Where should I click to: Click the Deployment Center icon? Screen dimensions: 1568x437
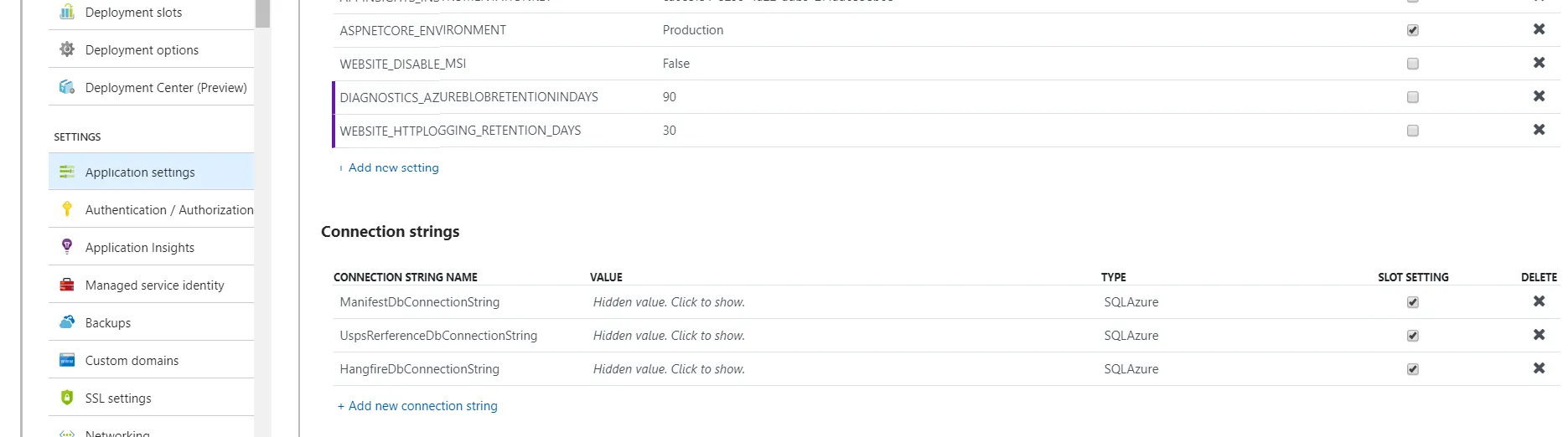(x=67, y=87)
